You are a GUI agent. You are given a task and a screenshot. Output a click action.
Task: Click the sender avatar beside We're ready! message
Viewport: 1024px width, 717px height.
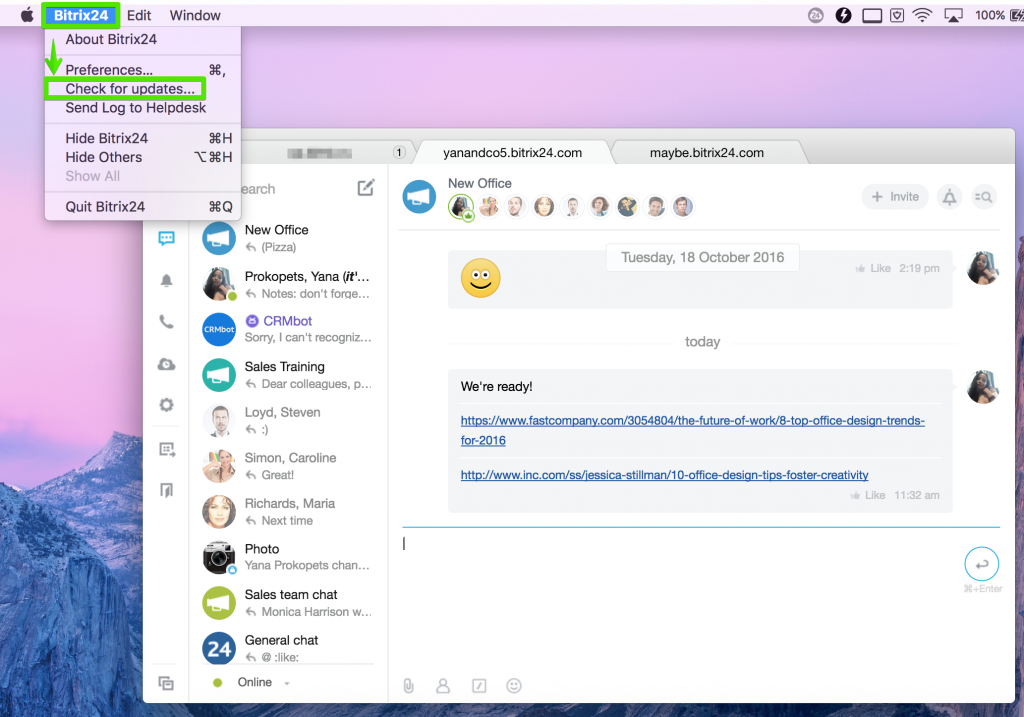983,387
